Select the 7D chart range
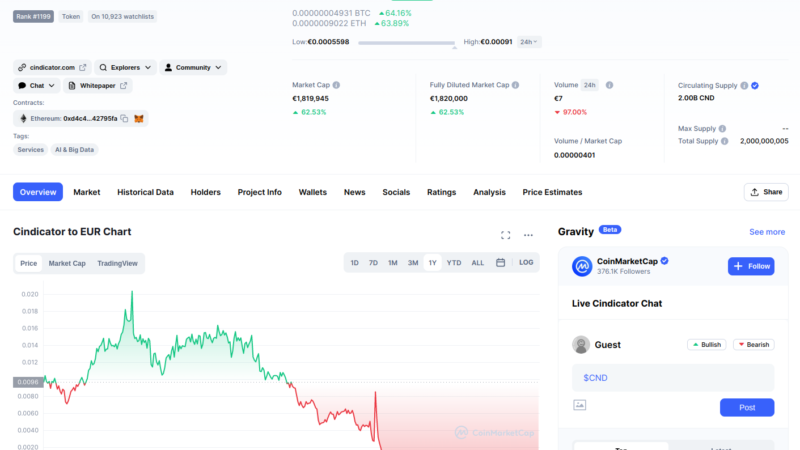800x450 pixels. click(x=373, y=263)
